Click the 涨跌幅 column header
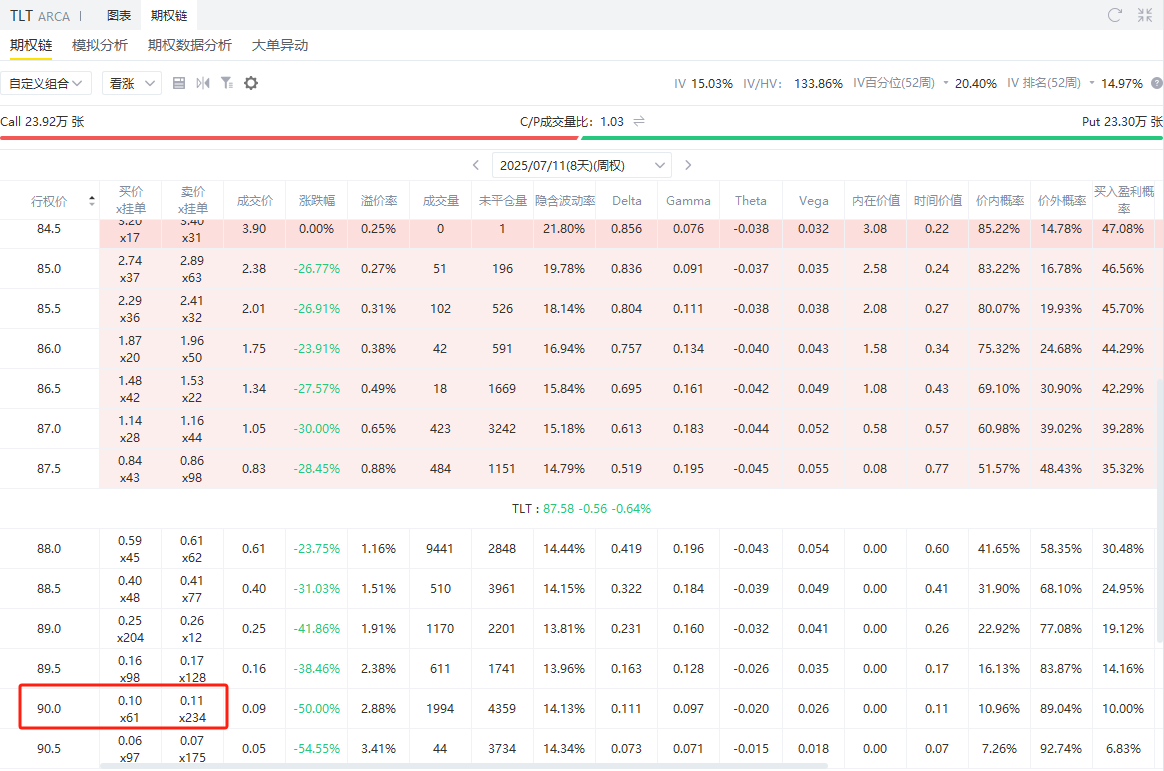The width and height of the screenshot is (1164, 771). [x=317, y=200]
